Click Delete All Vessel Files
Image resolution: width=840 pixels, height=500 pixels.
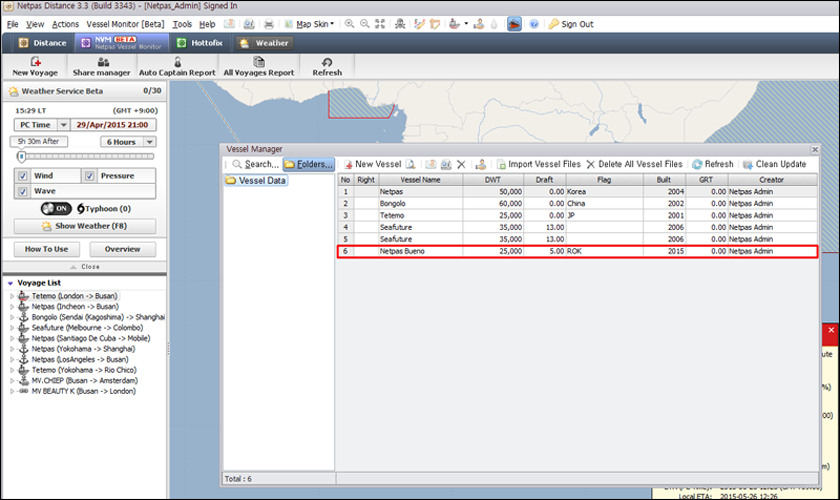click(x=634, y=165)
